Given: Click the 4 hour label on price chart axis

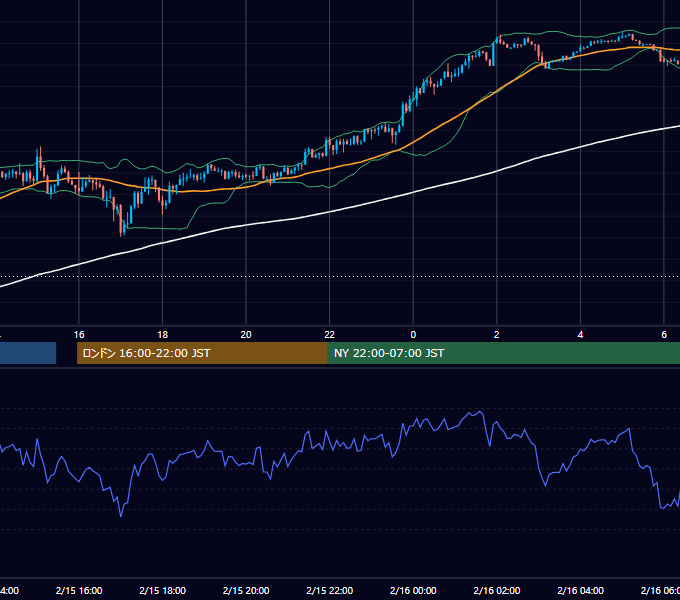Looking at the screenshot, I should (580, 335).
